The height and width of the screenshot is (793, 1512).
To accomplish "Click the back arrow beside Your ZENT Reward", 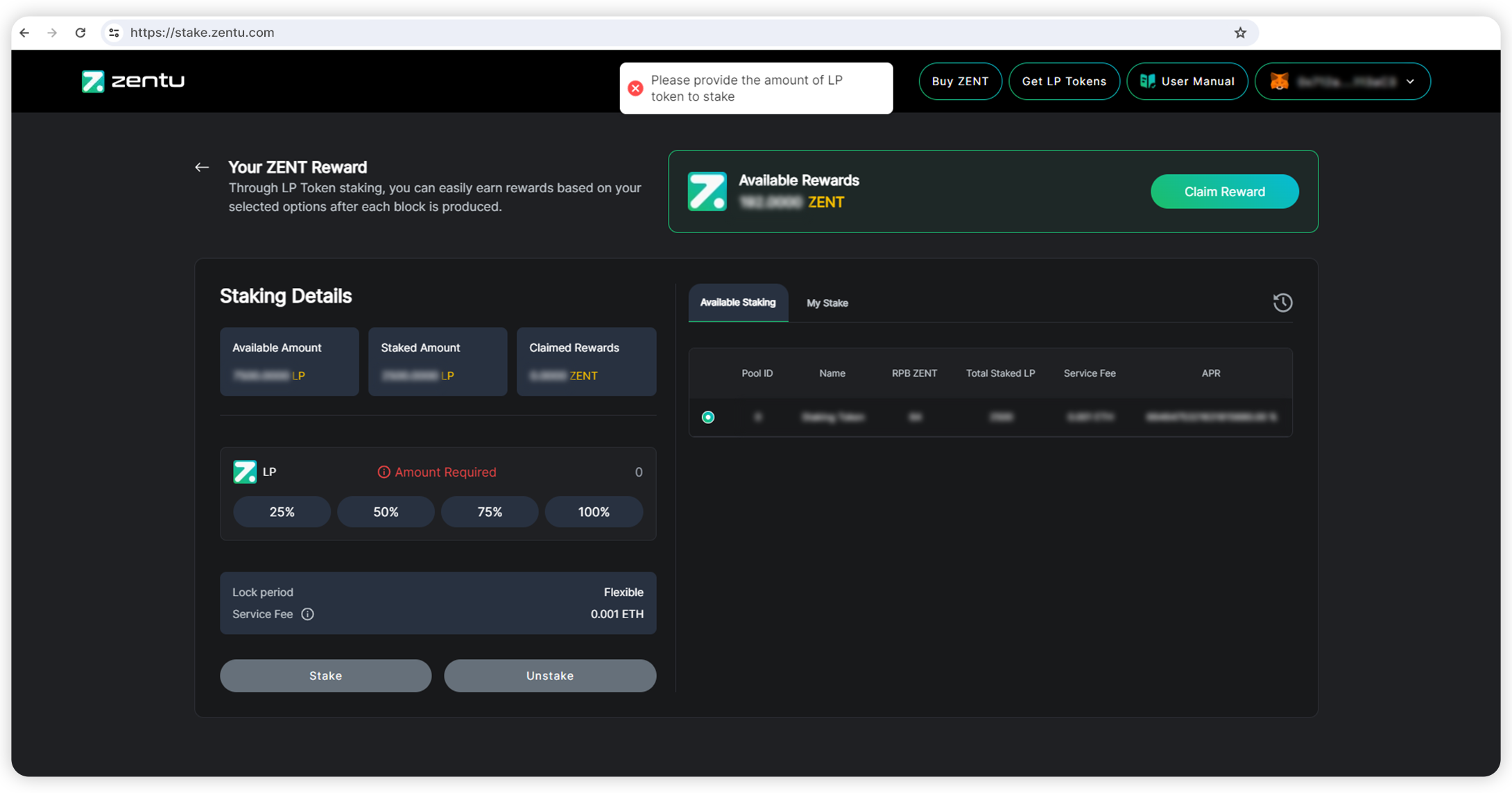I will click(202, 167).
